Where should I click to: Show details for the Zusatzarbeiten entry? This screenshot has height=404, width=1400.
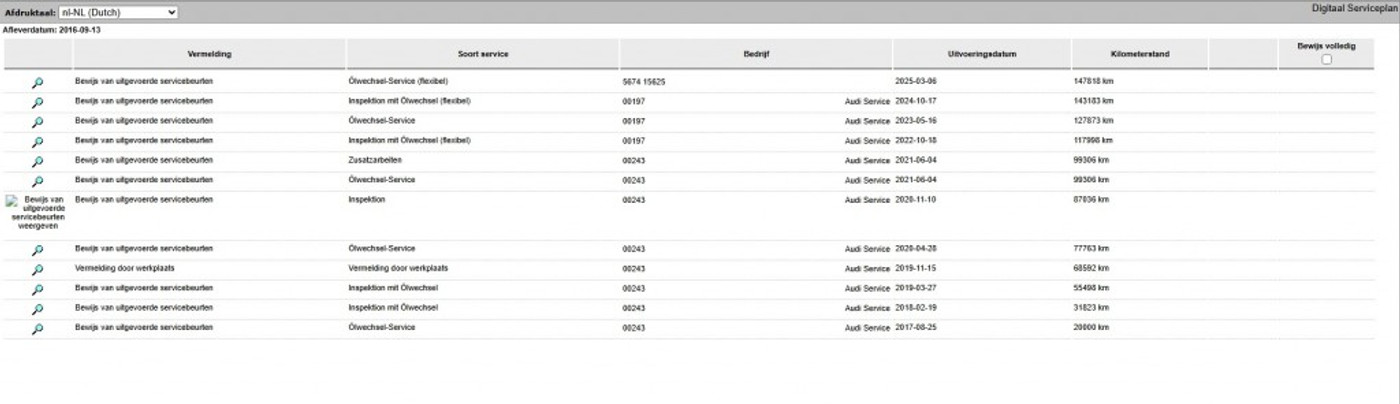click(x=37, y=162)
